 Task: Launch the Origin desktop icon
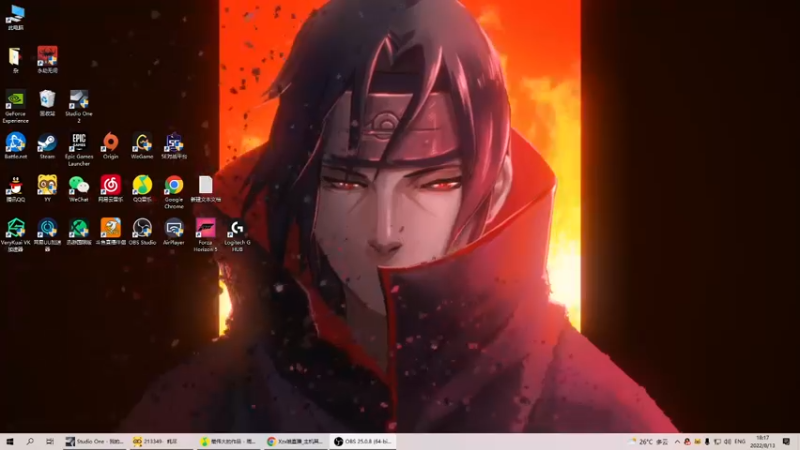point(110,146)
